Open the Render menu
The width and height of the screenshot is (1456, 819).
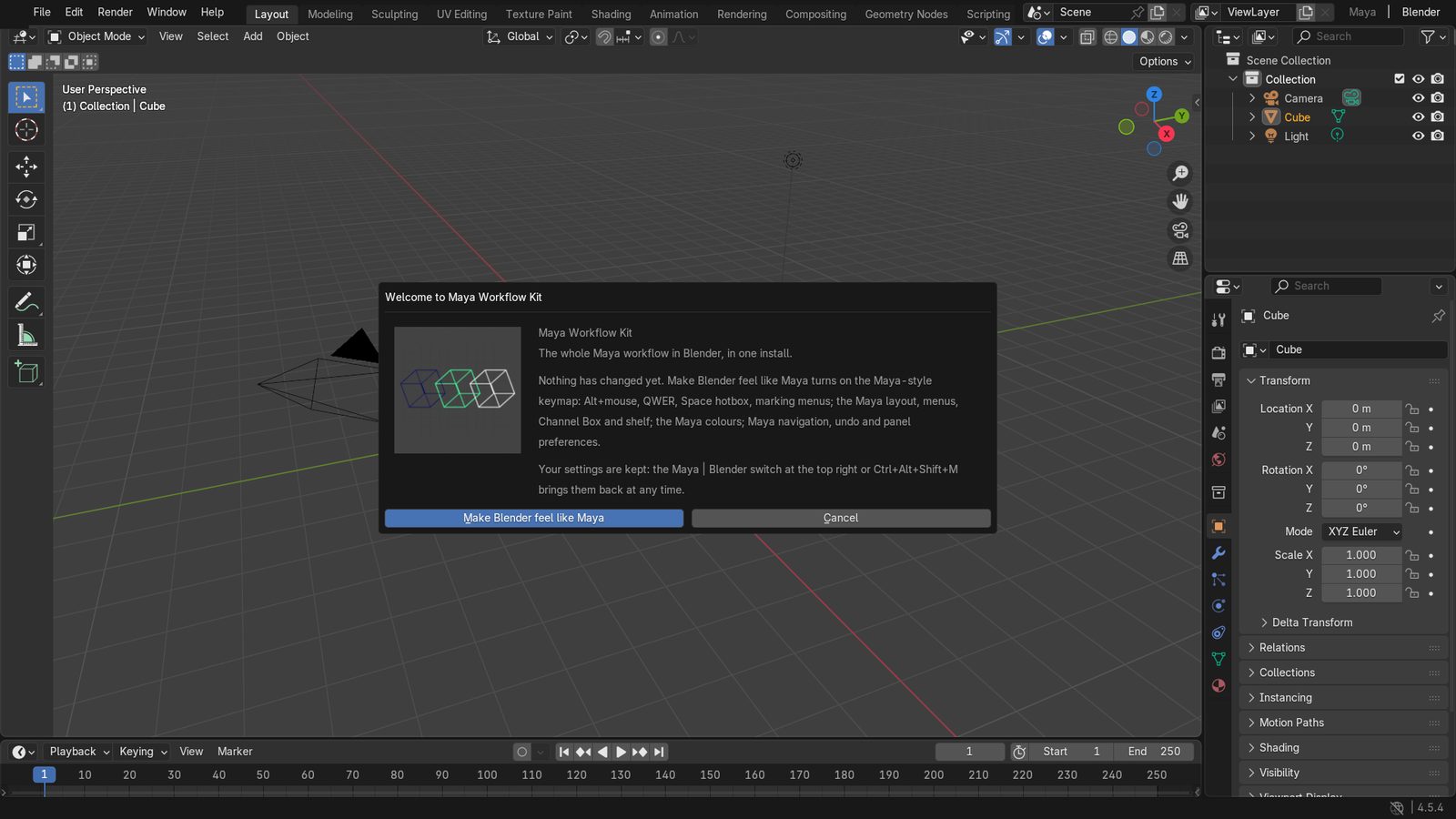tap(116, 12)
